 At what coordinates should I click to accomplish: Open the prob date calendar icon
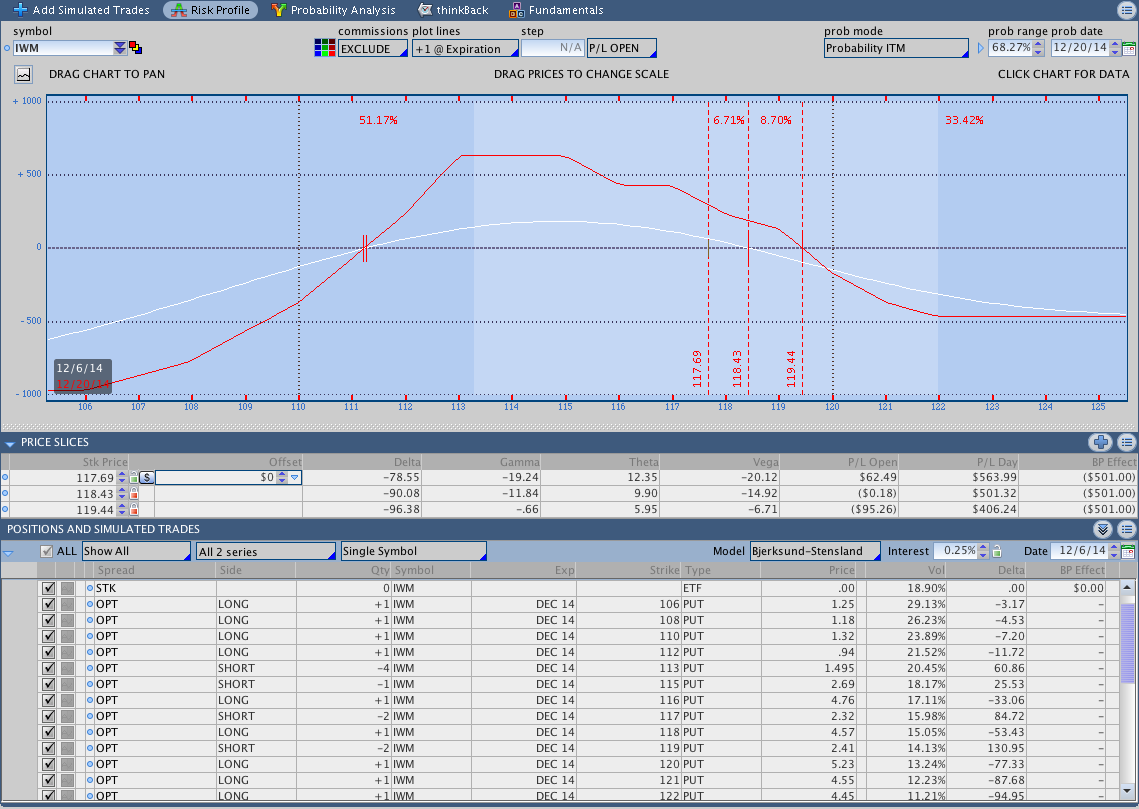click(x=1129, y=49)
